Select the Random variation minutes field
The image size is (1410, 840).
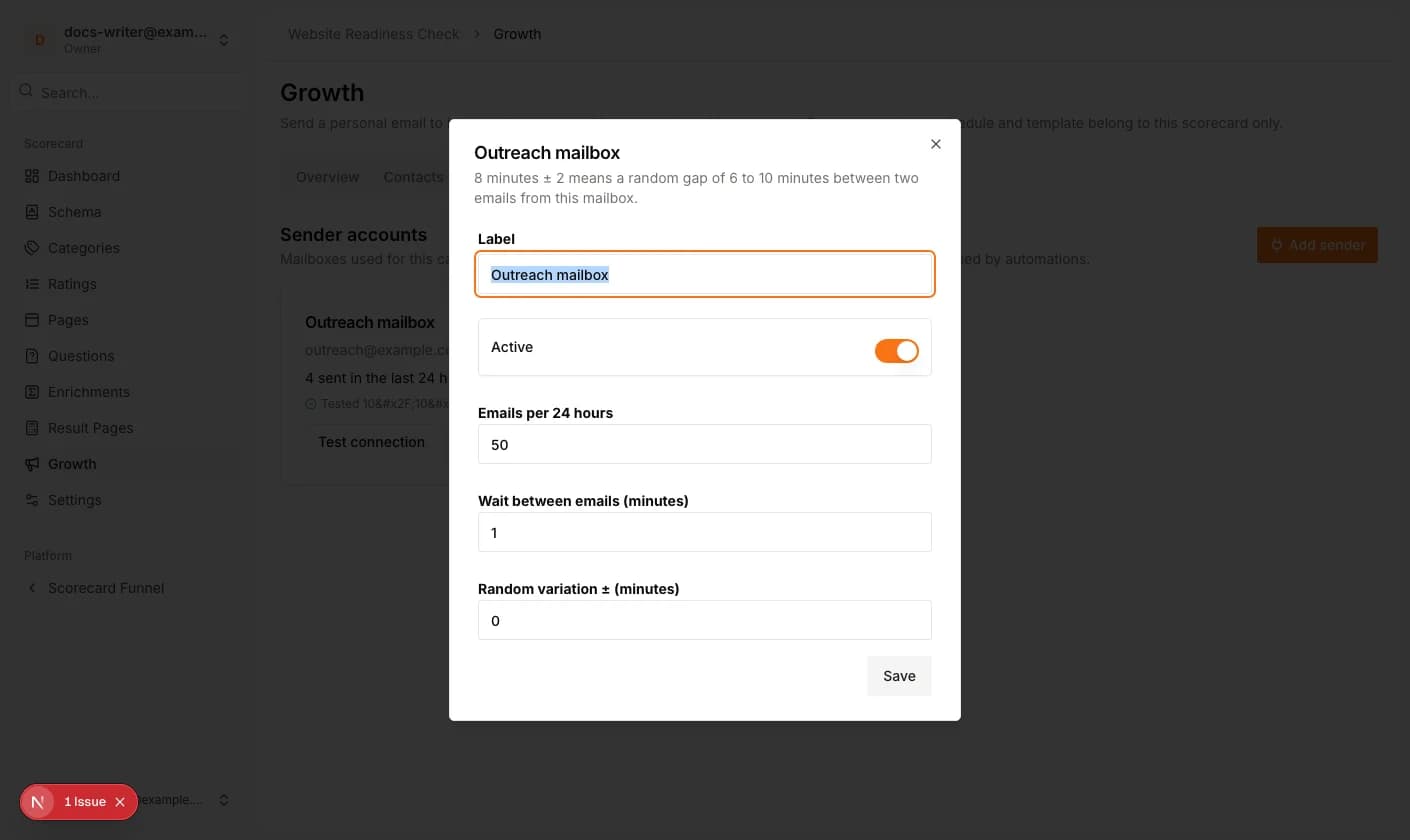(x=705, y=620)
